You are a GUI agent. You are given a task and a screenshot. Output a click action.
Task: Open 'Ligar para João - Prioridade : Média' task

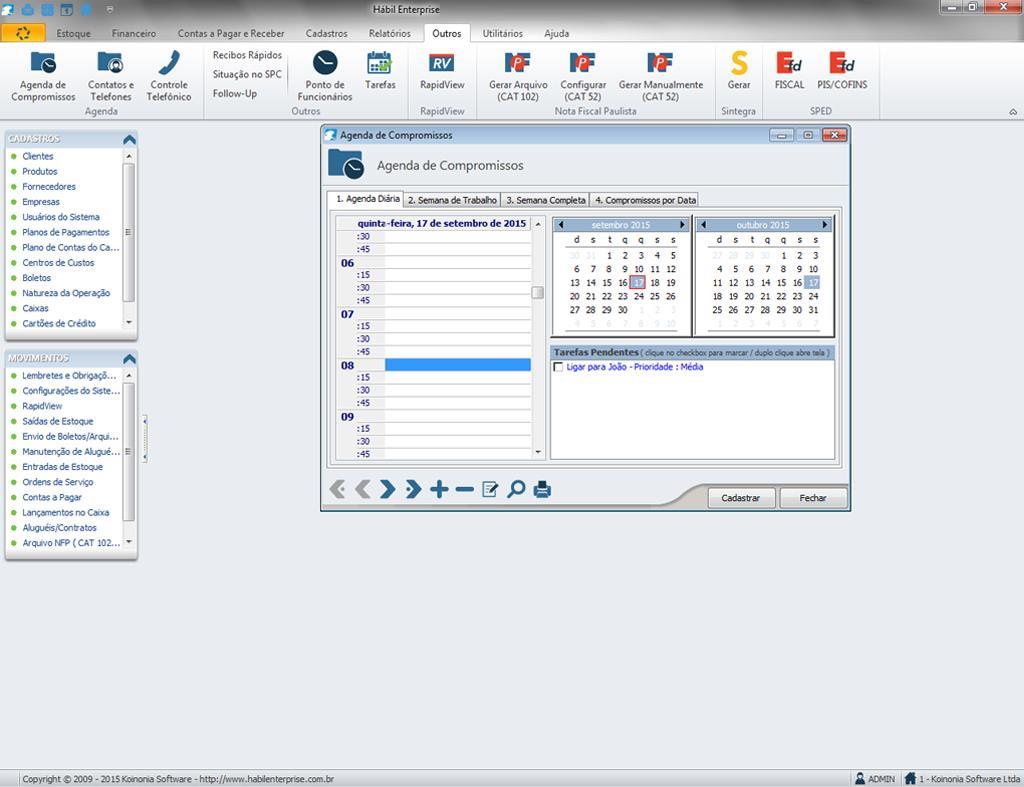(634, 367)
